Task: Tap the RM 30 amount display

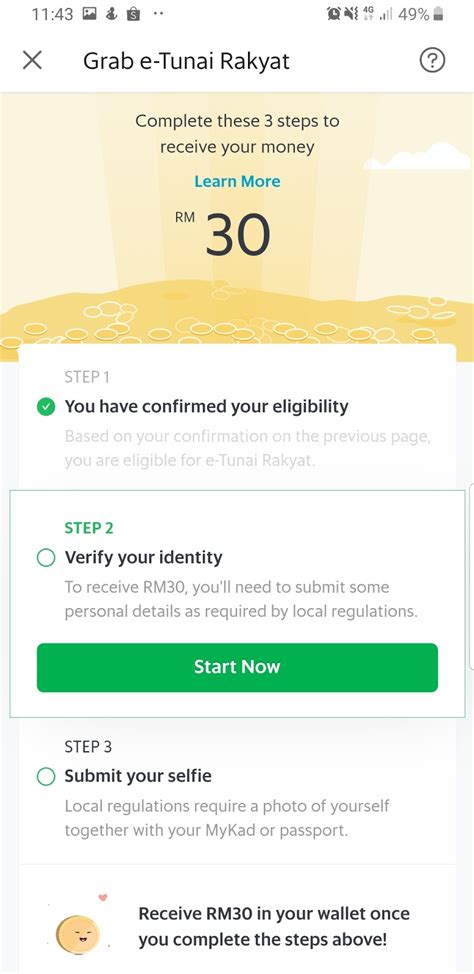Action: [223, 234]
